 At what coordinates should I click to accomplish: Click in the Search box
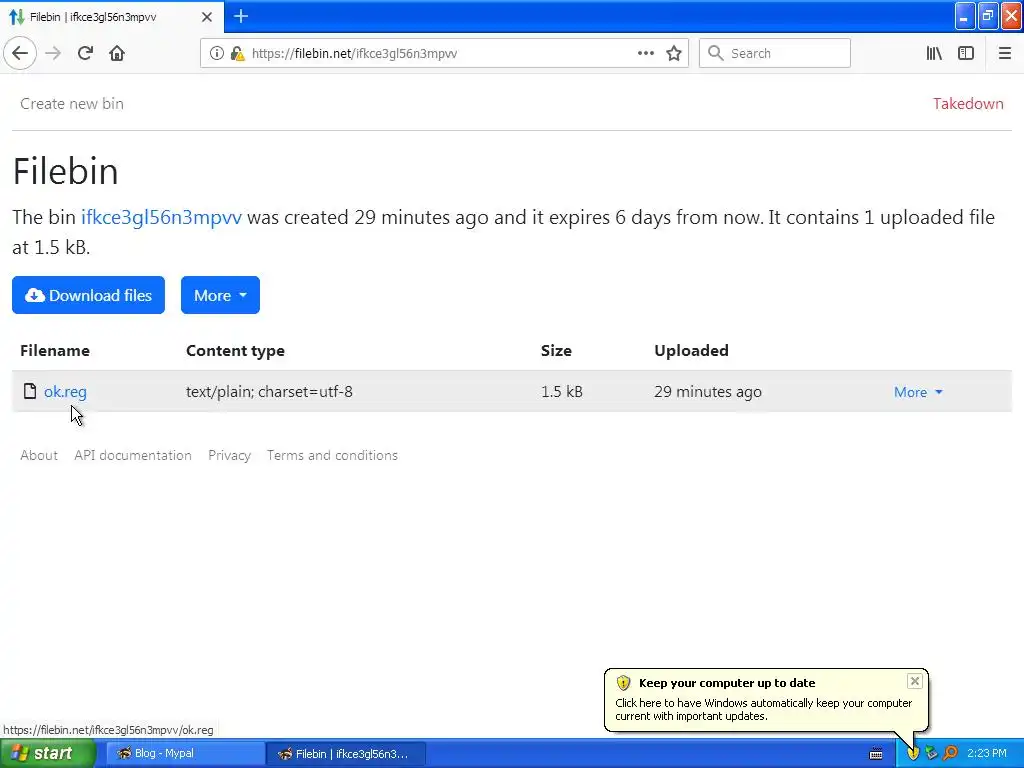click(x=775, y=53)
